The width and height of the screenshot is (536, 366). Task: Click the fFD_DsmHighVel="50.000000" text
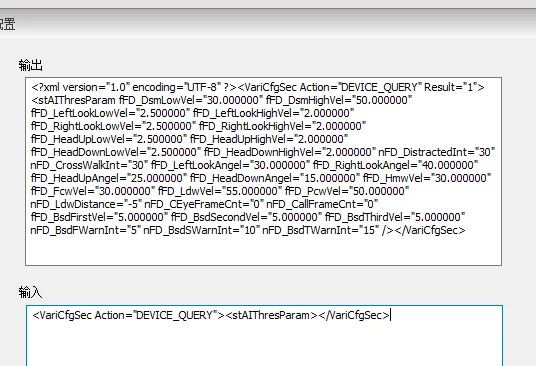(339, 100)
